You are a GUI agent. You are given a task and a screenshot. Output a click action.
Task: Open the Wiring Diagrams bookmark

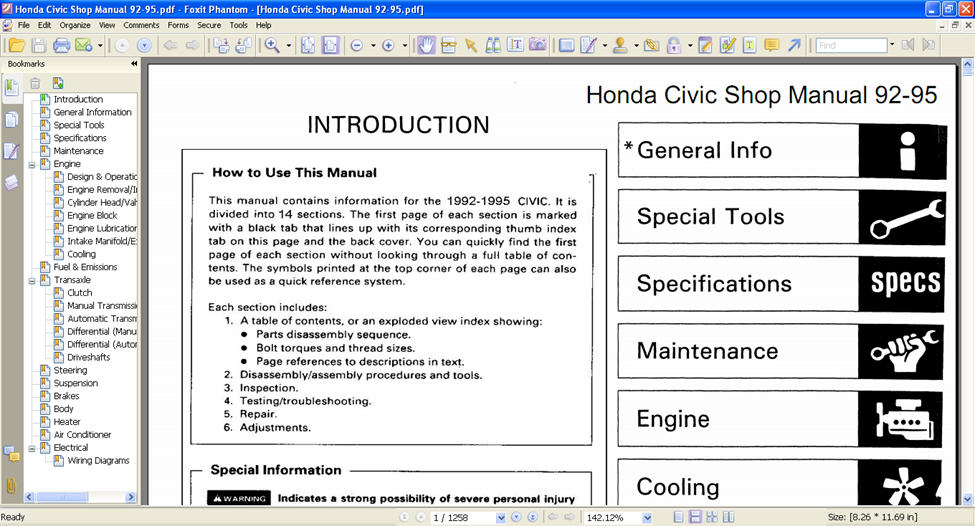(98, 461)
